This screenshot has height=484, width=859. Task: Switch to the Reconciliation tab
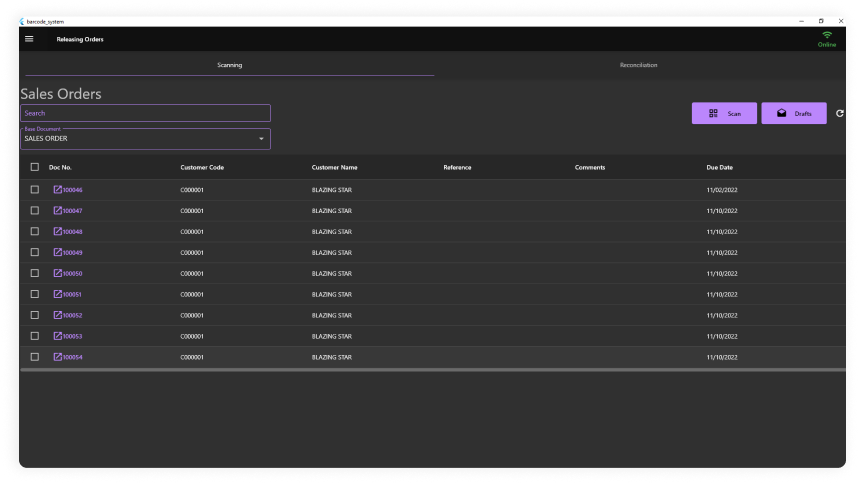(x=638, y=65)
